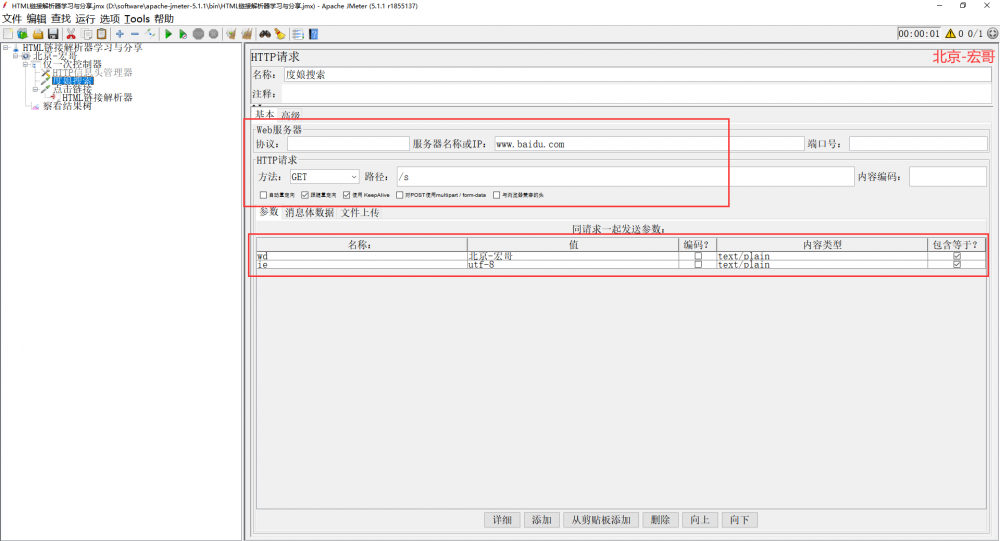The height and width of the screenshot is (541, 1000).
Task: Open the 查找 menu
Action: tap(61, 19)
